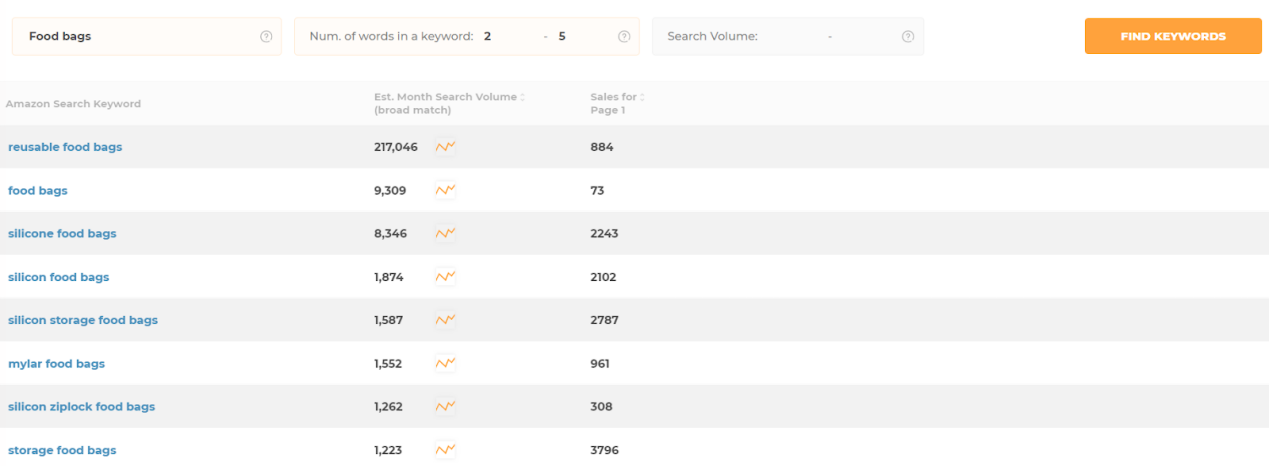Open trend chart for reusable food bags
Image resolution: width=1269 pixels, height=466 pixels.
(445, 147)
